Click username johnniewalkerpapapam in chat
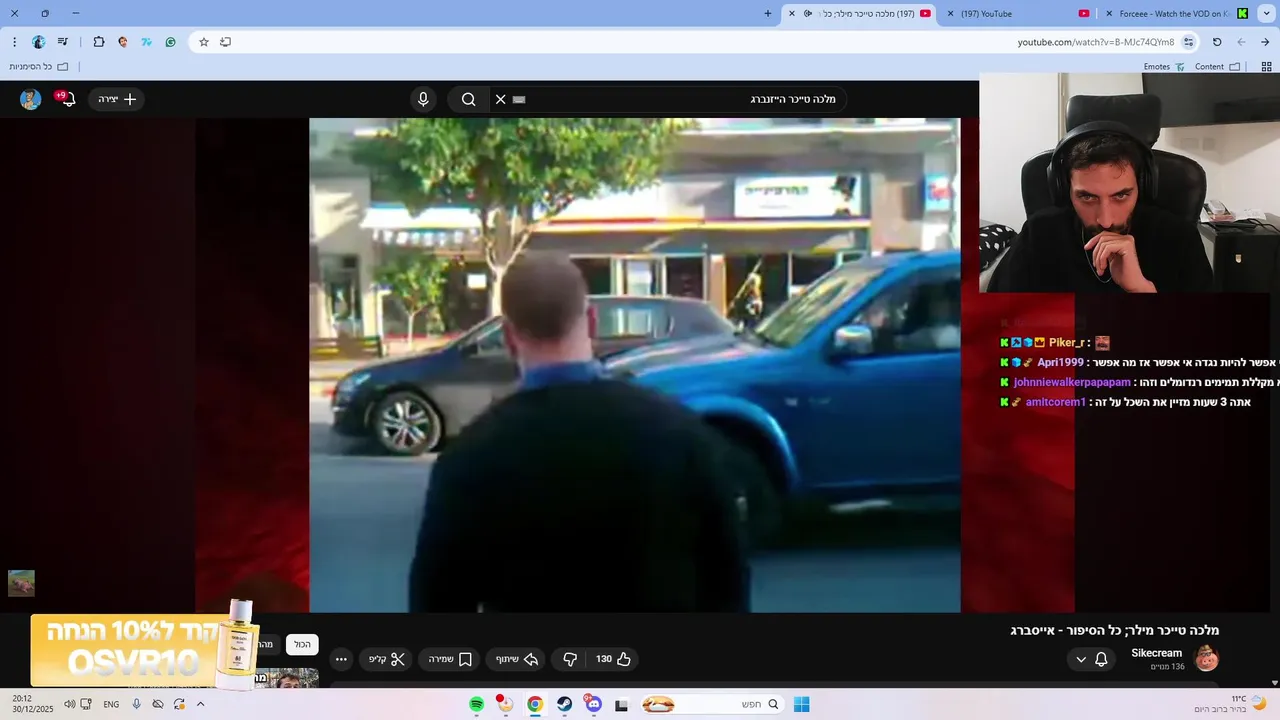Screen dimensions: 1280x720 coord(1072,382)
